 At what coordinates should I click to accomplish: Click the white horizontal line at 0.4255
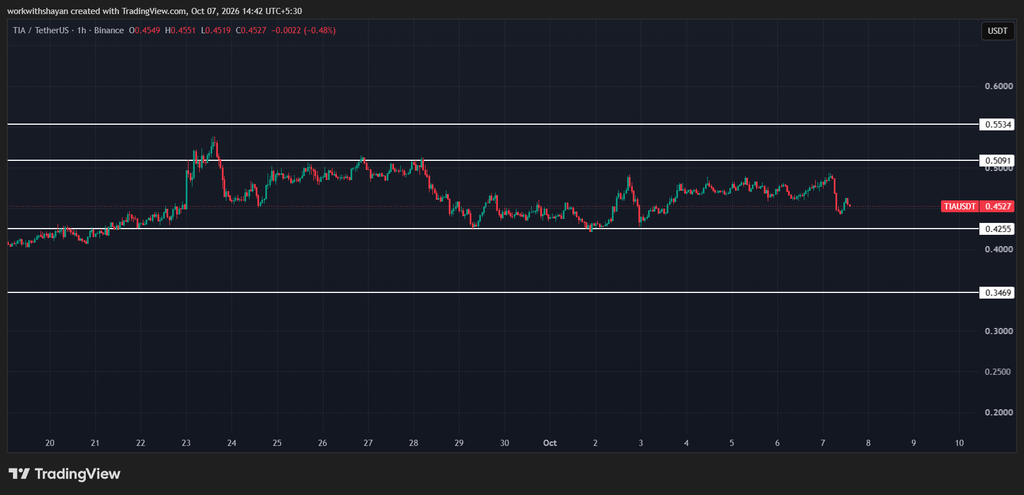493,229
